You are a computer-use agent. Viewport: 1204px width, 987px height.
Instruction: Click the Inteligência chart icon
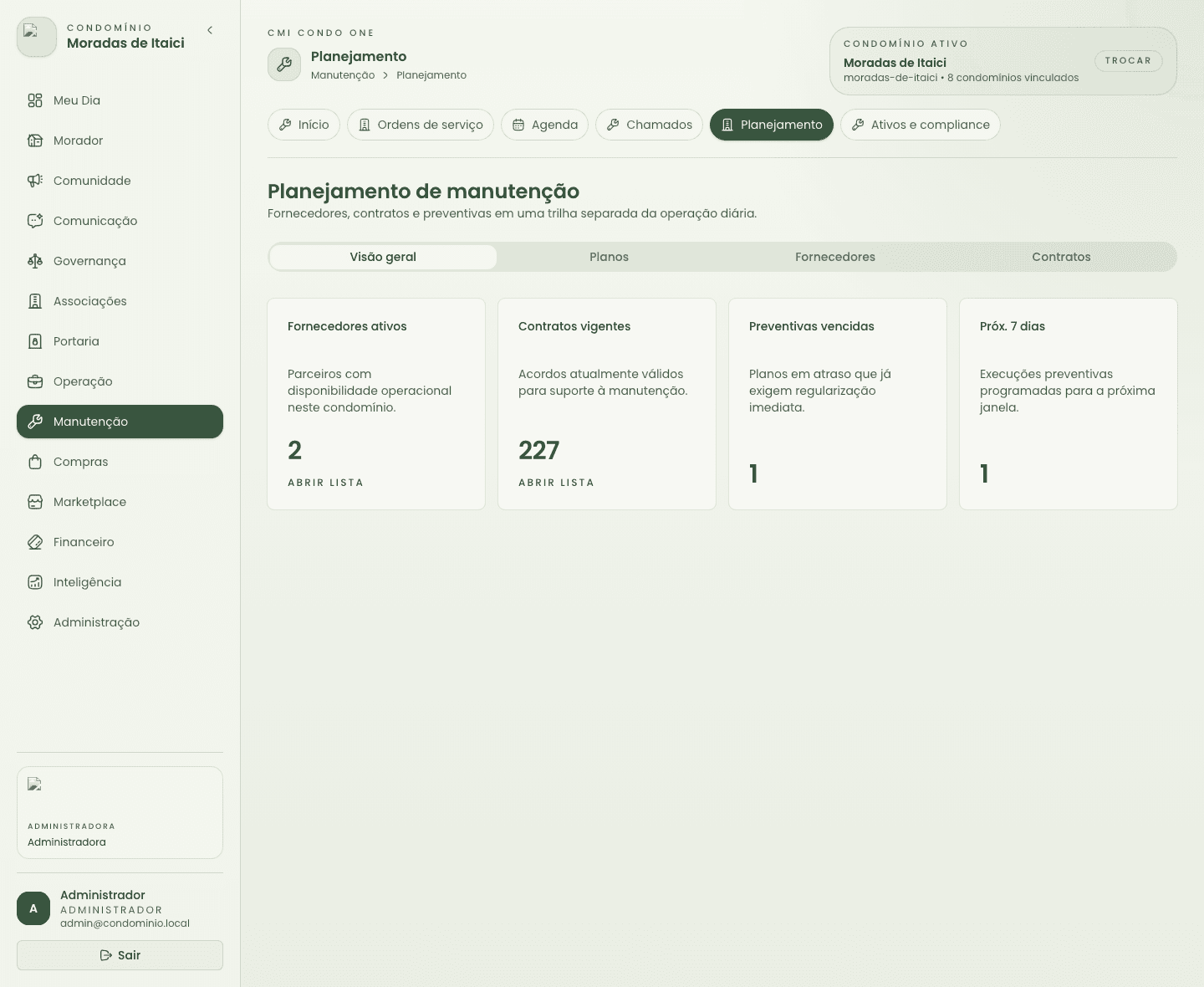point(35,582)
